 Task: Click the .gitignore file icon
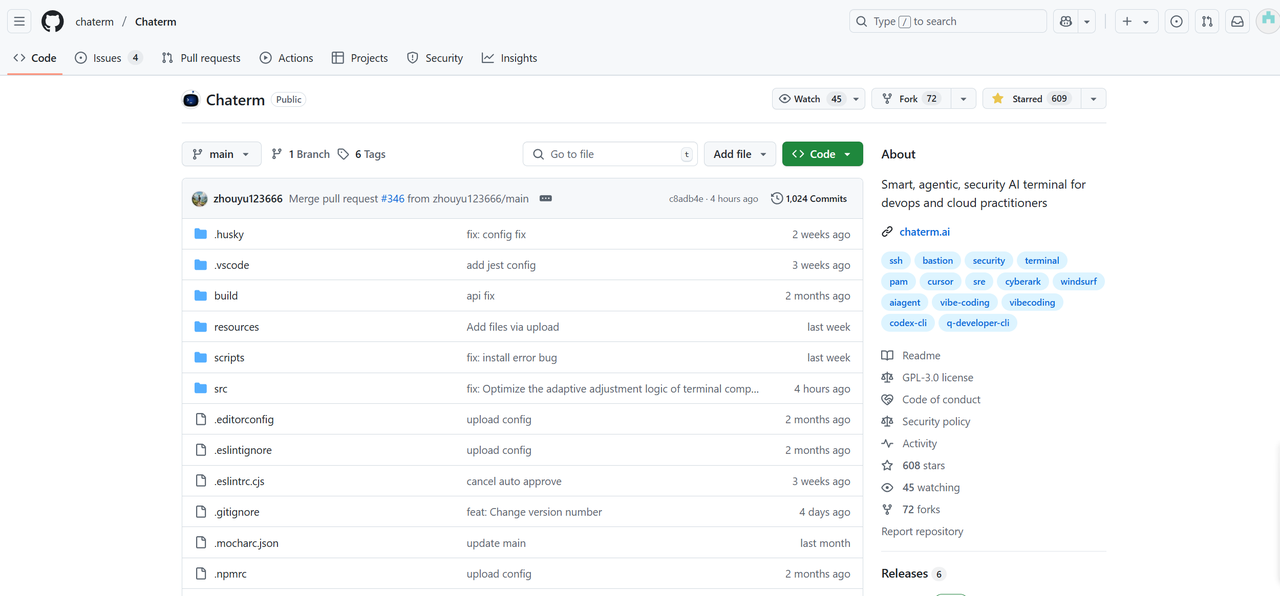tap(201, 512)
